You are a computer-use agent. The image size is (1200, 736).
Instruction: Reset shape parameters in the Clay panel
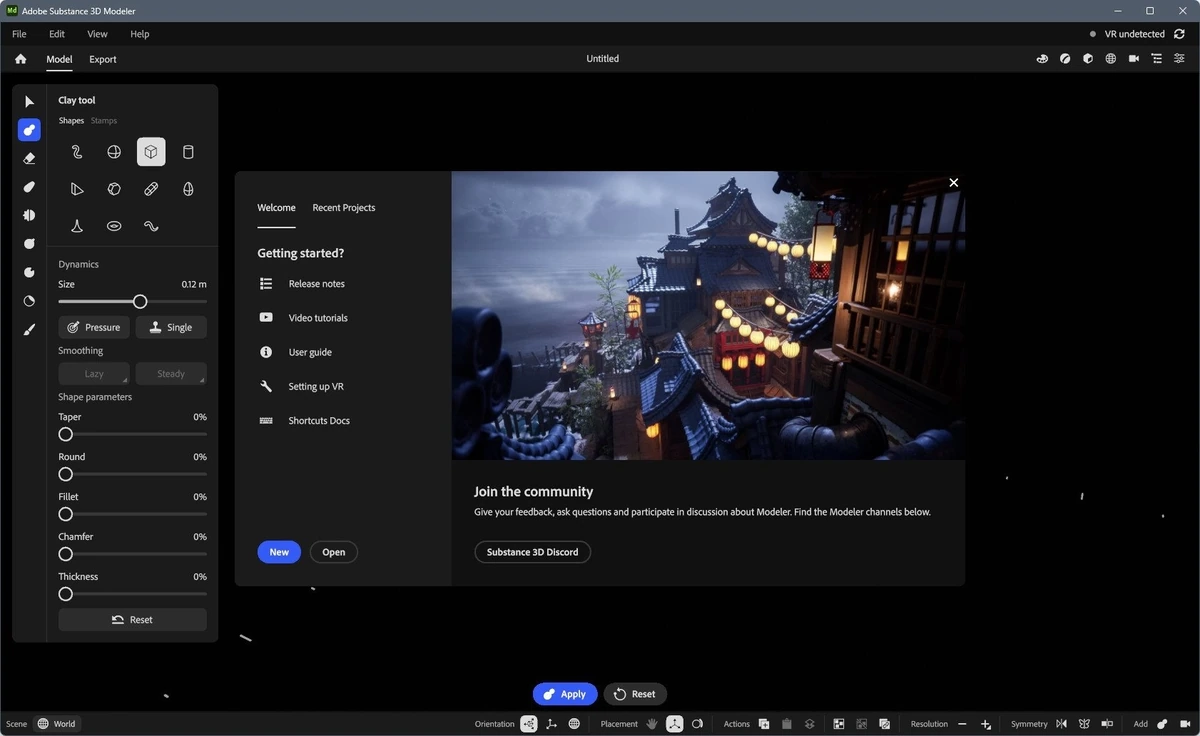click(x=133, y=620)
